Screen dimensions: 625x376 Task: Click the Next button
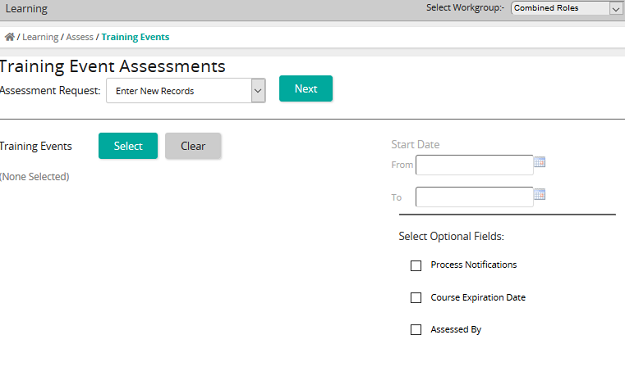click(306, 89)
